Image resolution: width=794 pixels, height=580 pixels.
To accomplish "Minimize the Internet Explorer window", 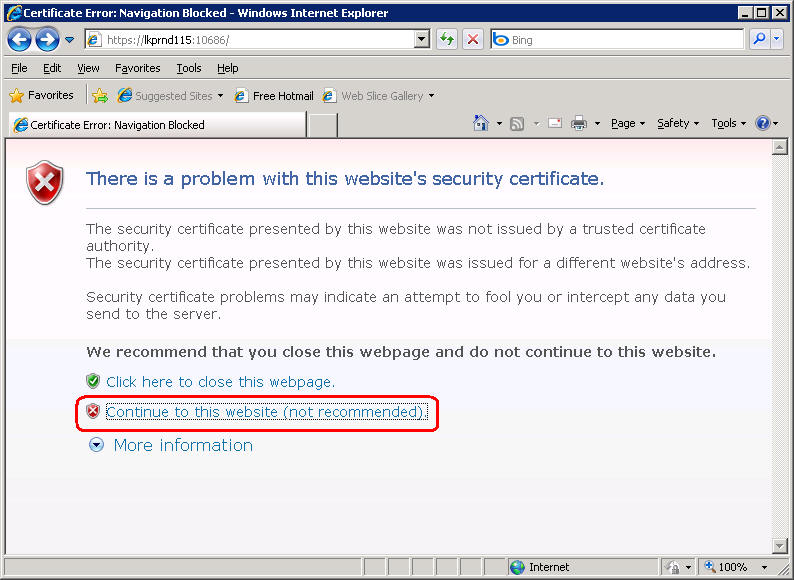I will [744, 13].
